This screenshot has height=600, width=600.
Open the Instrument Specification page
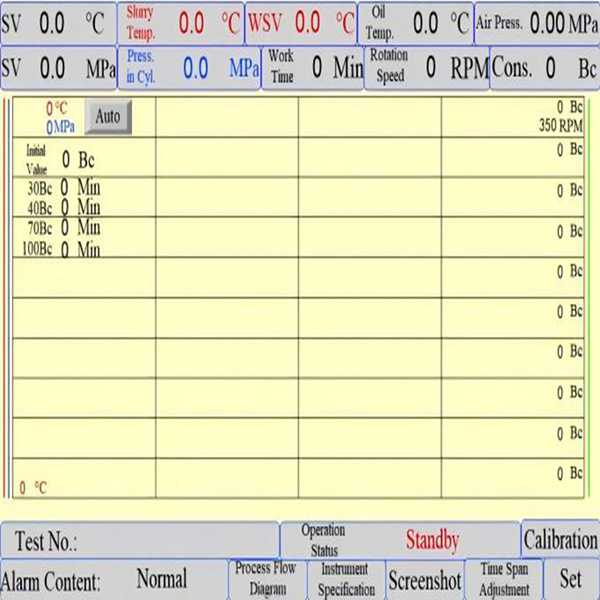[x=345, y=579]
